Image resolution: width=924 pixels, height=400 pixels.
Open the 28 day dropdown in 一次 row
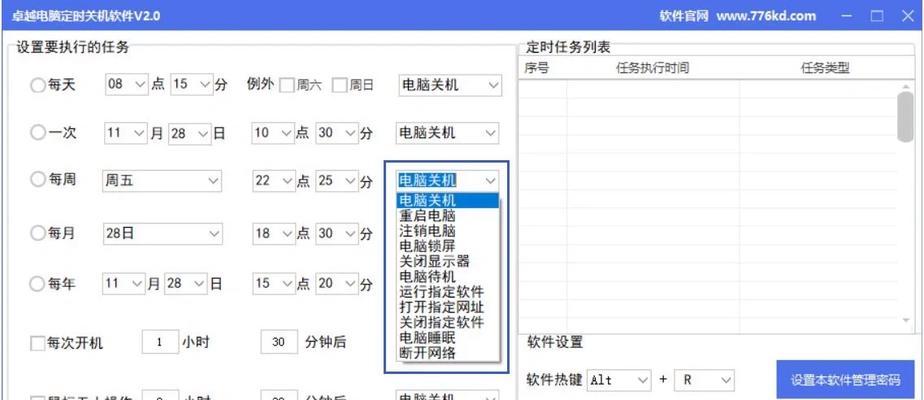tap(190, 133)
